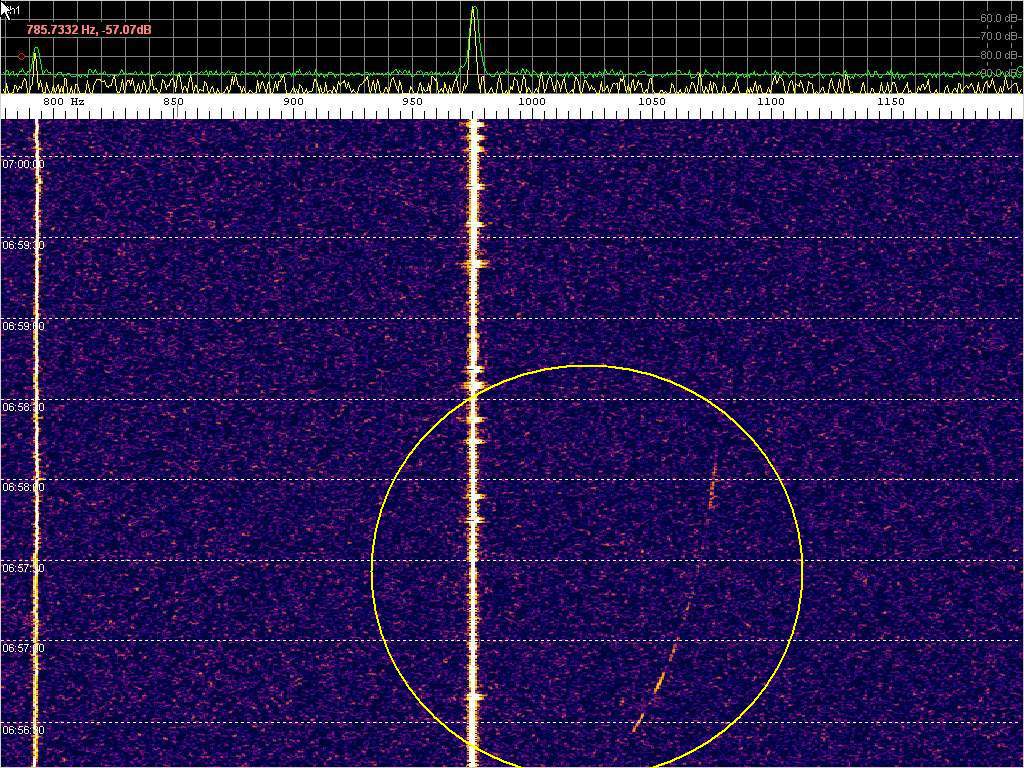Select the 06:56:30 time marker
This screenshot has height=768, width=1024.
[x=23, y=730]
